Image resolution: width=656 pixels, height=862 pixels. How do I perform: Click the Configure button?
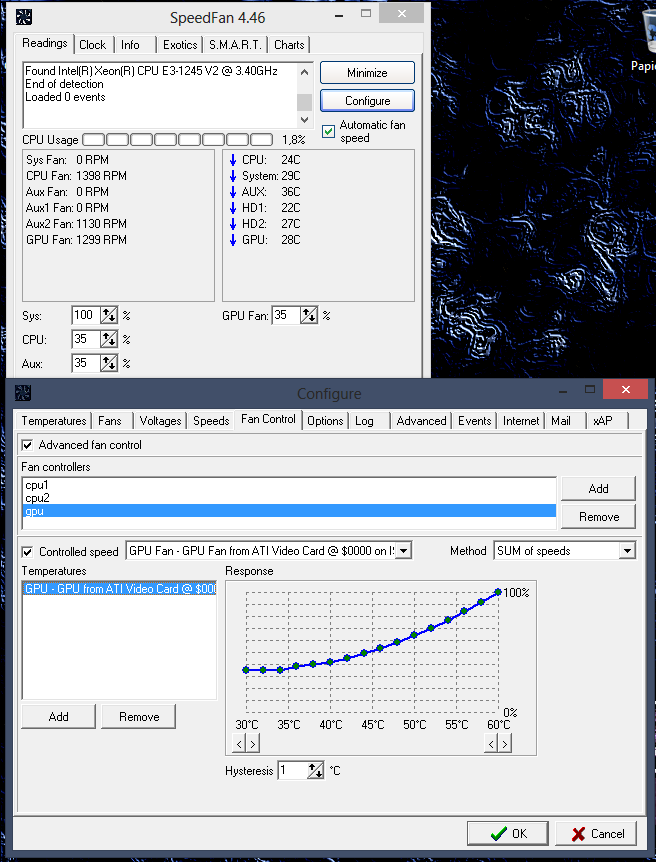[x=367, y=101]
